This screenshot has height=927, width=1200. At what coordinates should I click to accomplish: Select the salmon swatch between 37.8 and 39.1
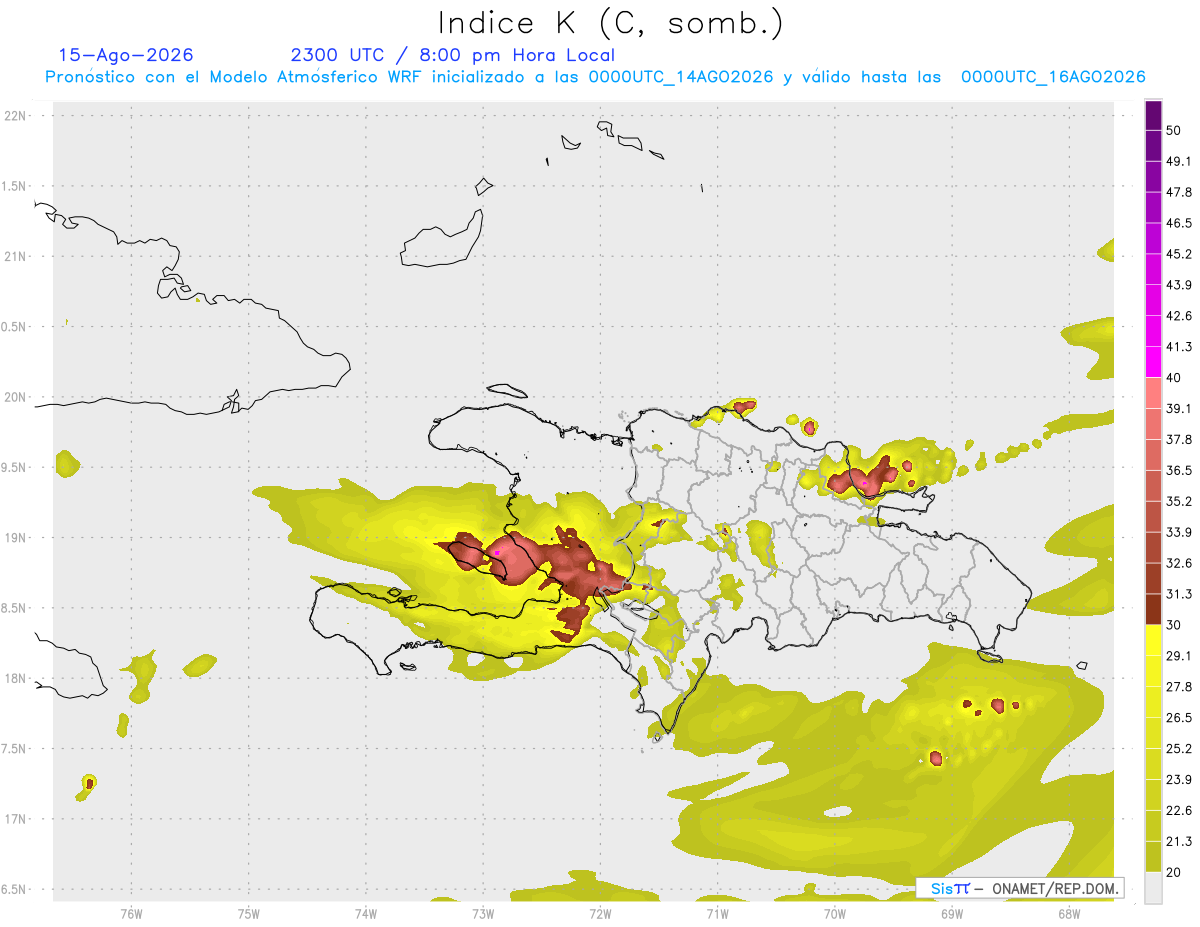[x=1153, y=424]
